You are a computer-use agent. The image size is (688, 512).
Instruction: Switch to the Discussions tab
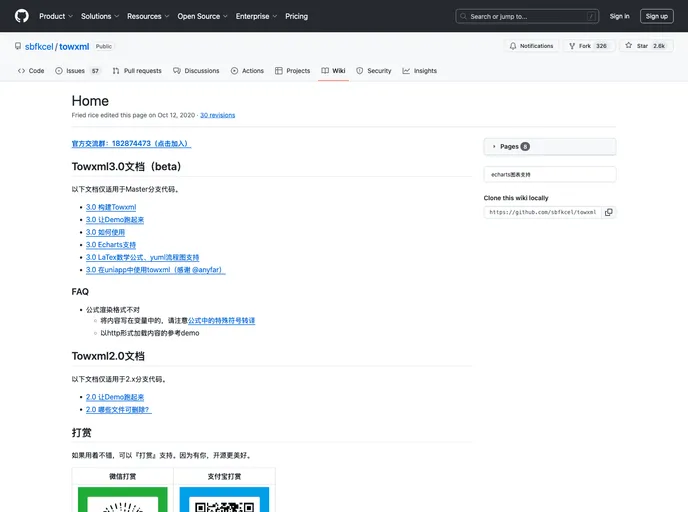196,71
